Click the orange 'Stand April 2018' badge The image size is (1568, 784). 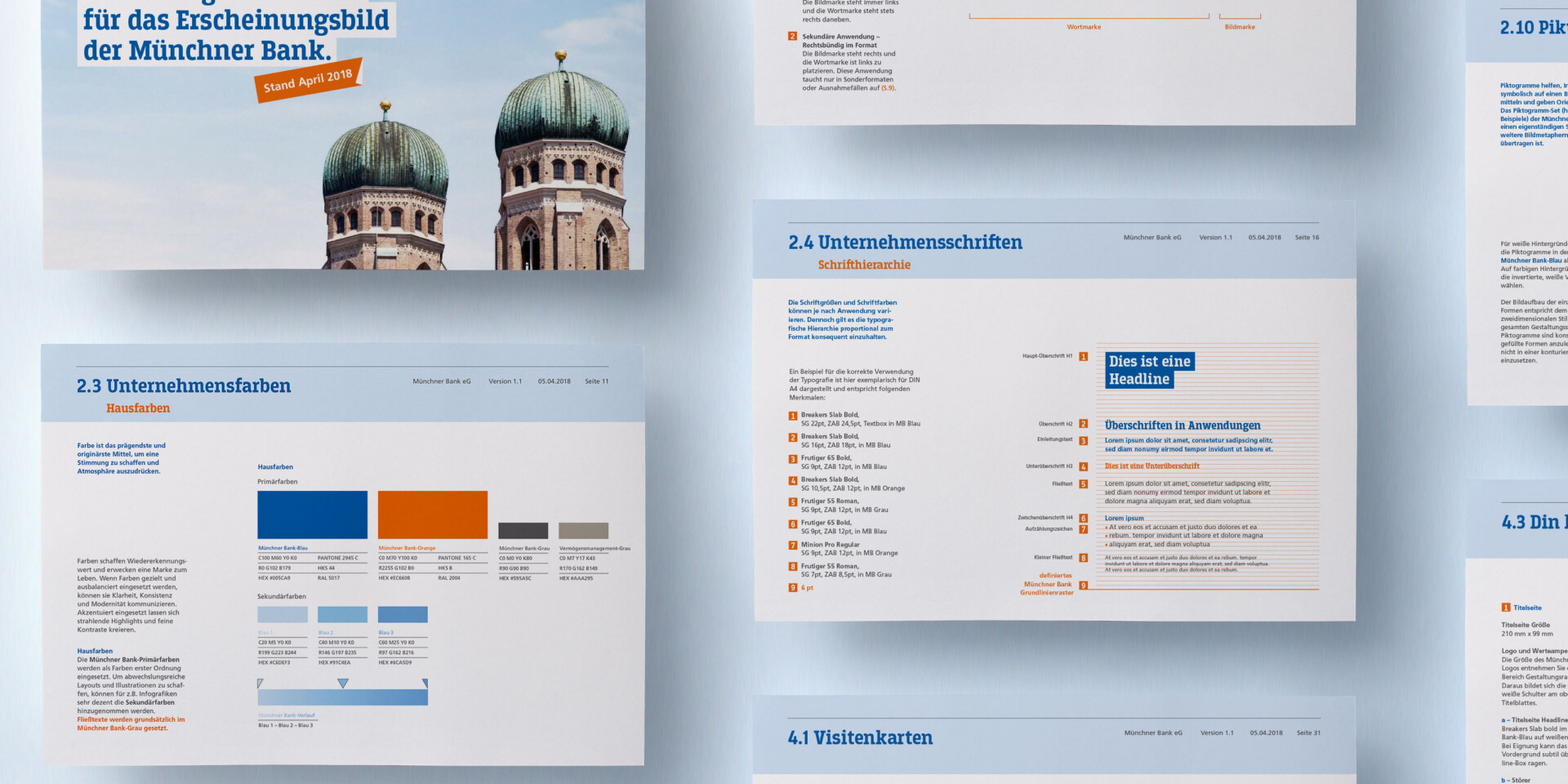pos(308,80)
